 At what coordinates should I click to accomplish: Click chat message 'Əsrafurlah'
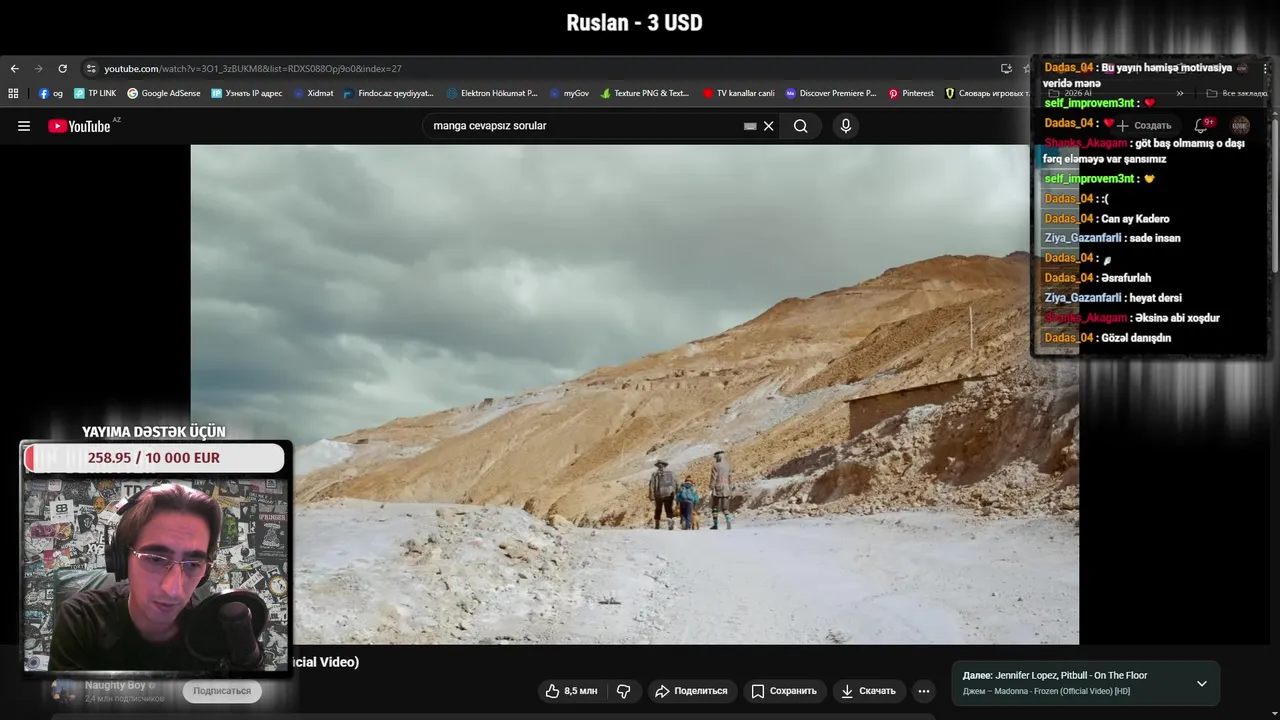pos(1126,278)
